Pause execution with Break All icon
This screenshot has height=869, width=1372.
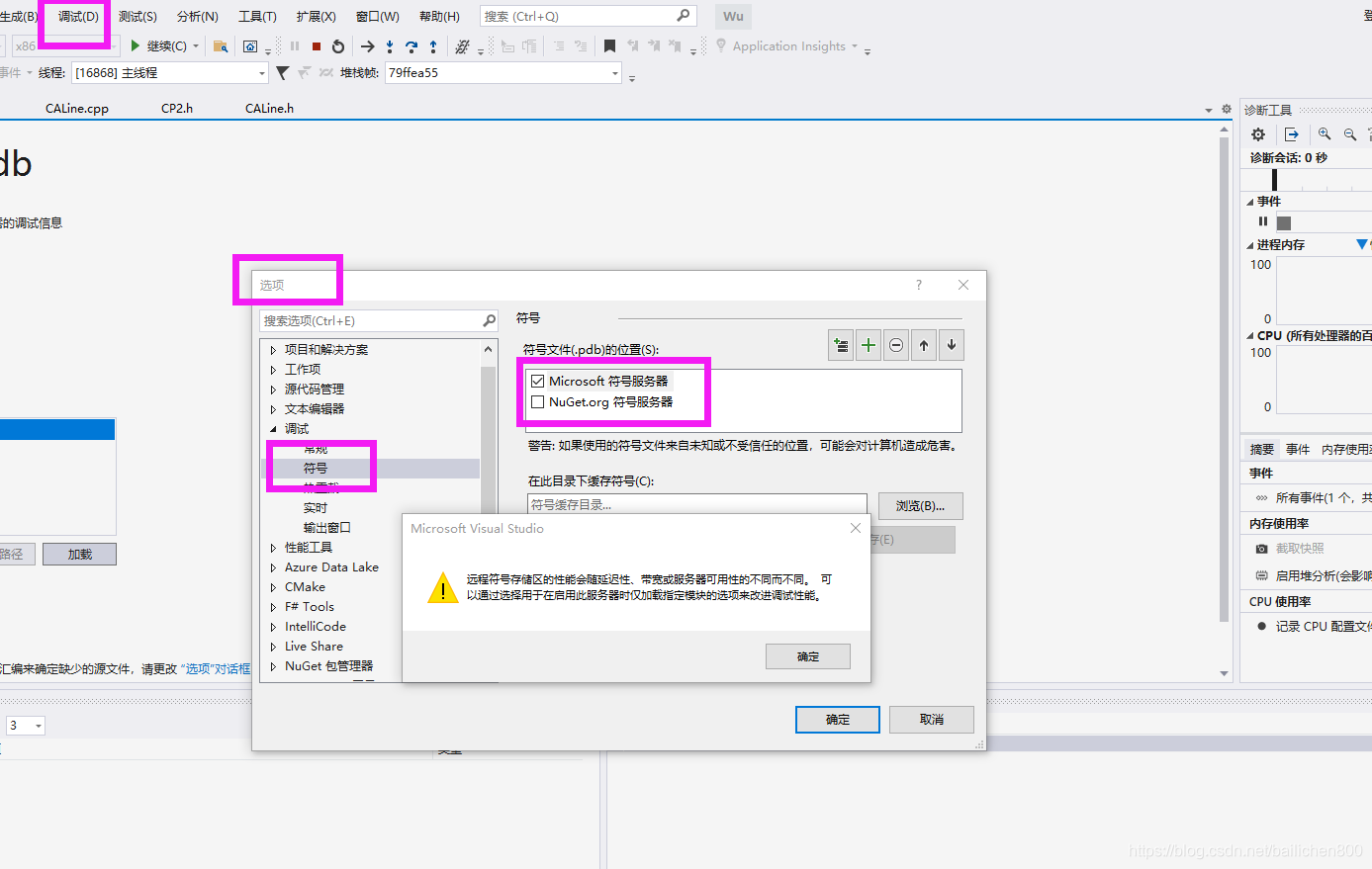(295, 46)
